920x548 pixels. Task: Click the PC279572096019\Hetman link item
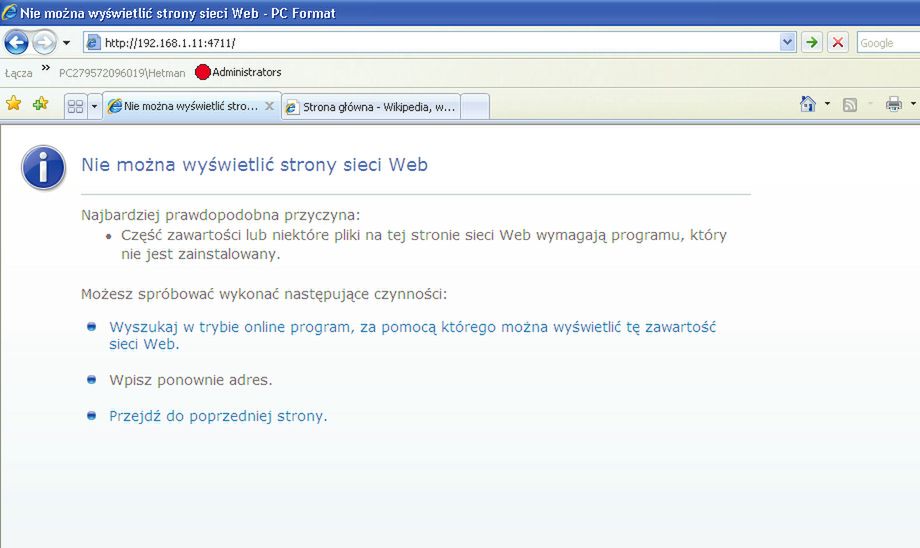point(122,73)
